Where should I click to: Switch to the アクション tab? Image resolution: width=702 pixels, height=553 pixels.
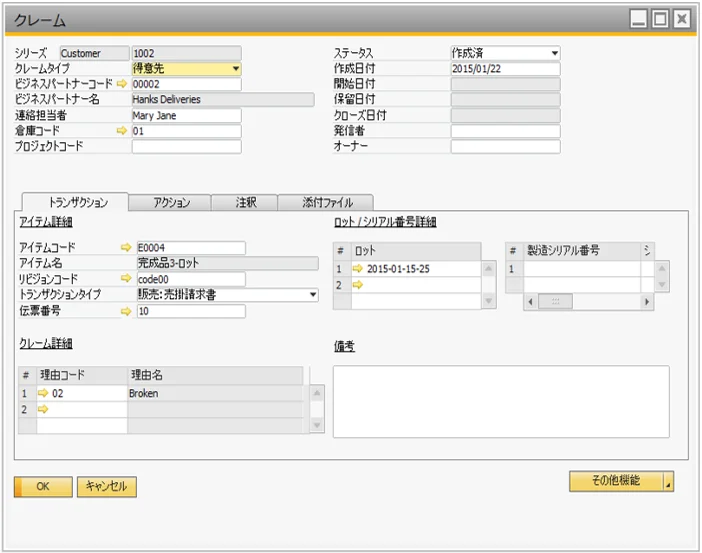(170, 202)
